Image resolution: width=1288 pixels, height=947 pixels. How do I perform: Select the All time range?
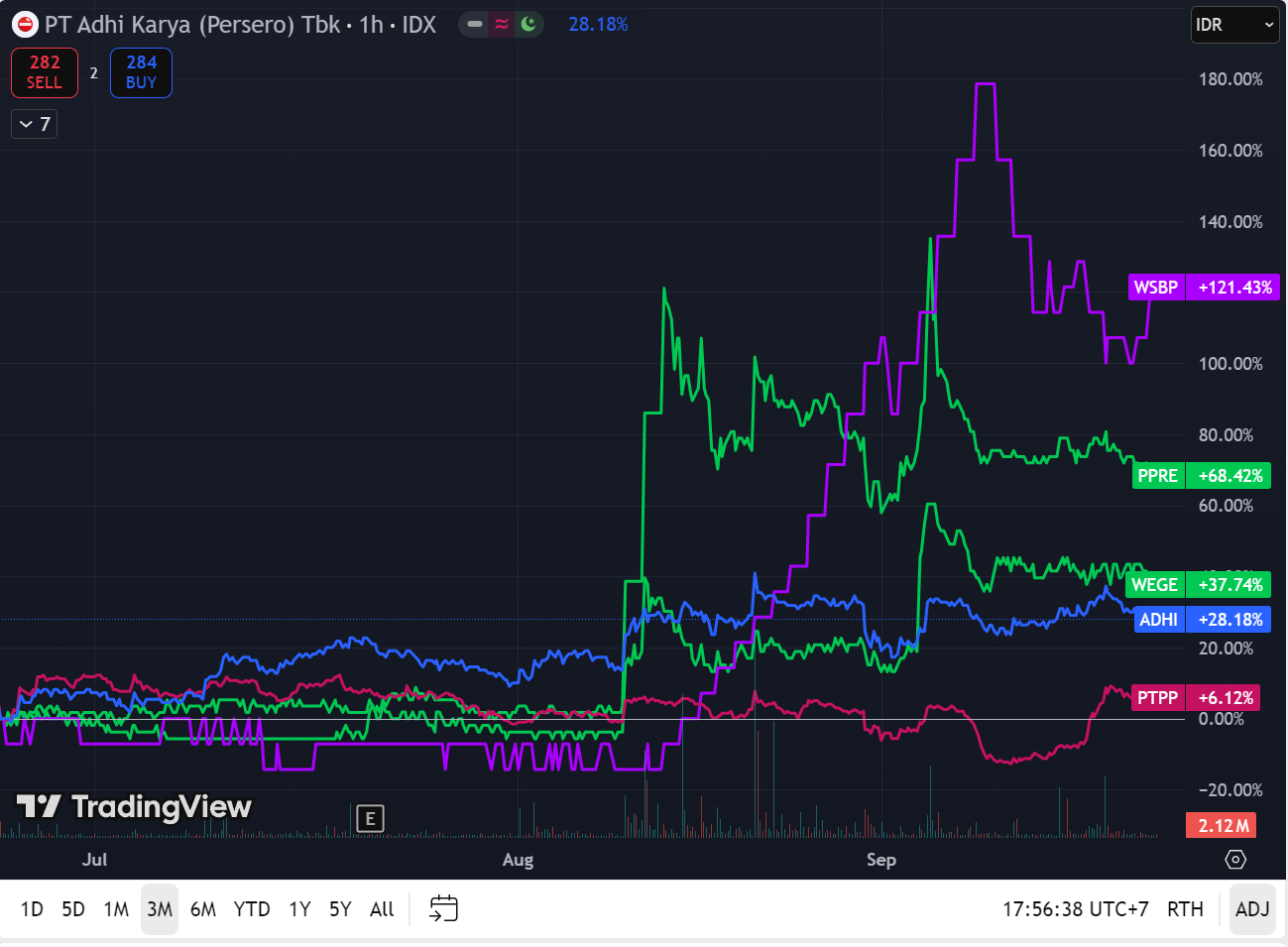pos(382,909)
